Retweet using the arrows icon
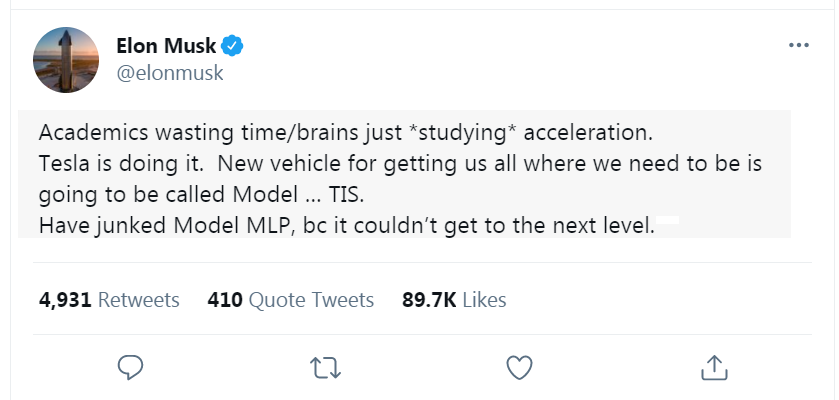The image size is (839, 400). pos(325,367)
